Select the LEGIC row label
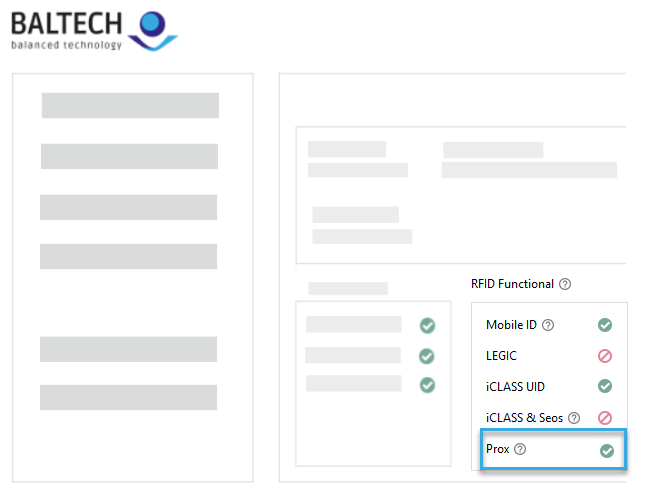This screenshot has height=504, width=646. coord(501,356)
